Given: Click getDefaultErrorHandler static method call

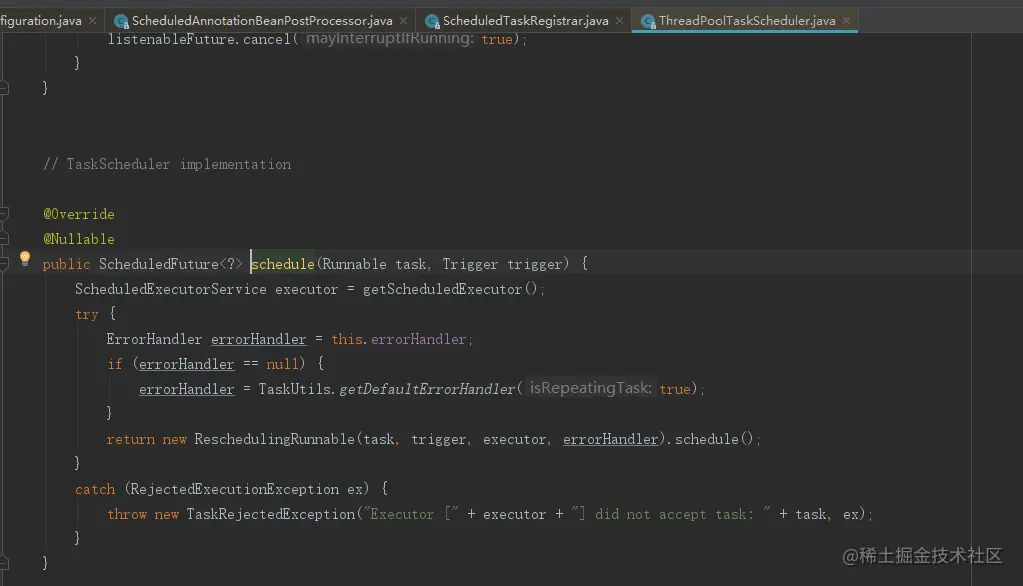Looking at the screenshot, I should pos(427,390).
